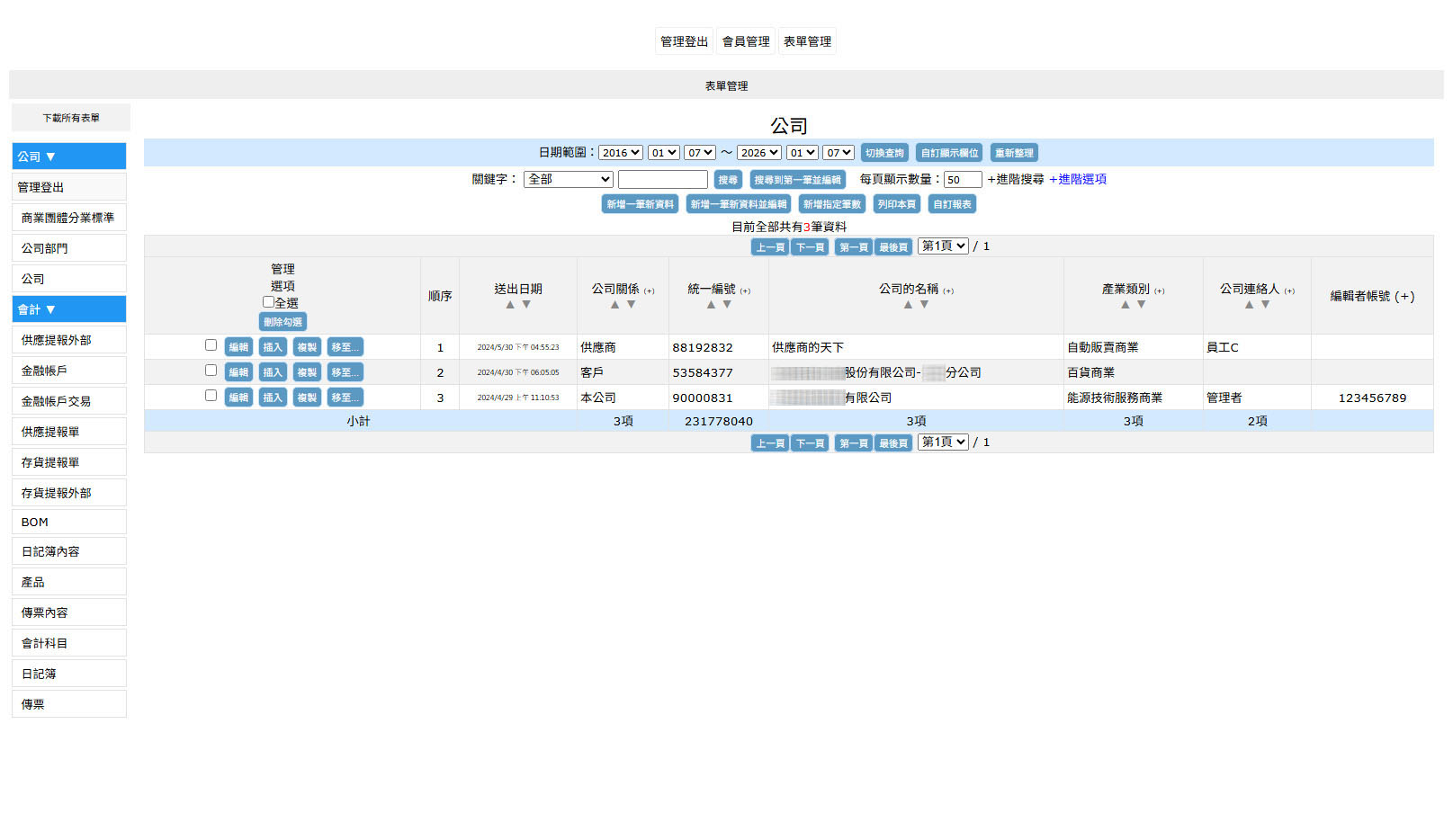Collapse the 公司 ▼ sidebar section

(69, 156)
